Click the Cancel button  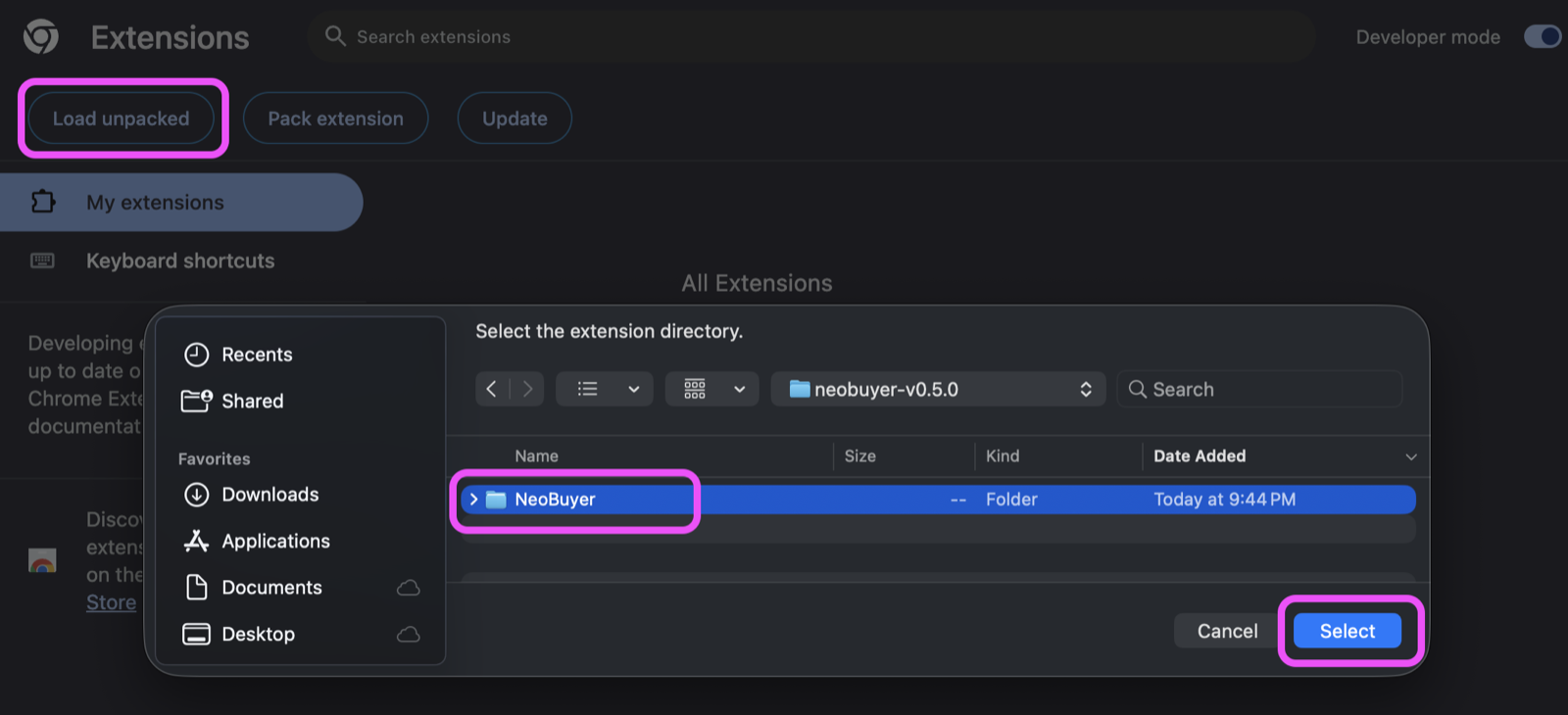click(x=1228, y=632)
